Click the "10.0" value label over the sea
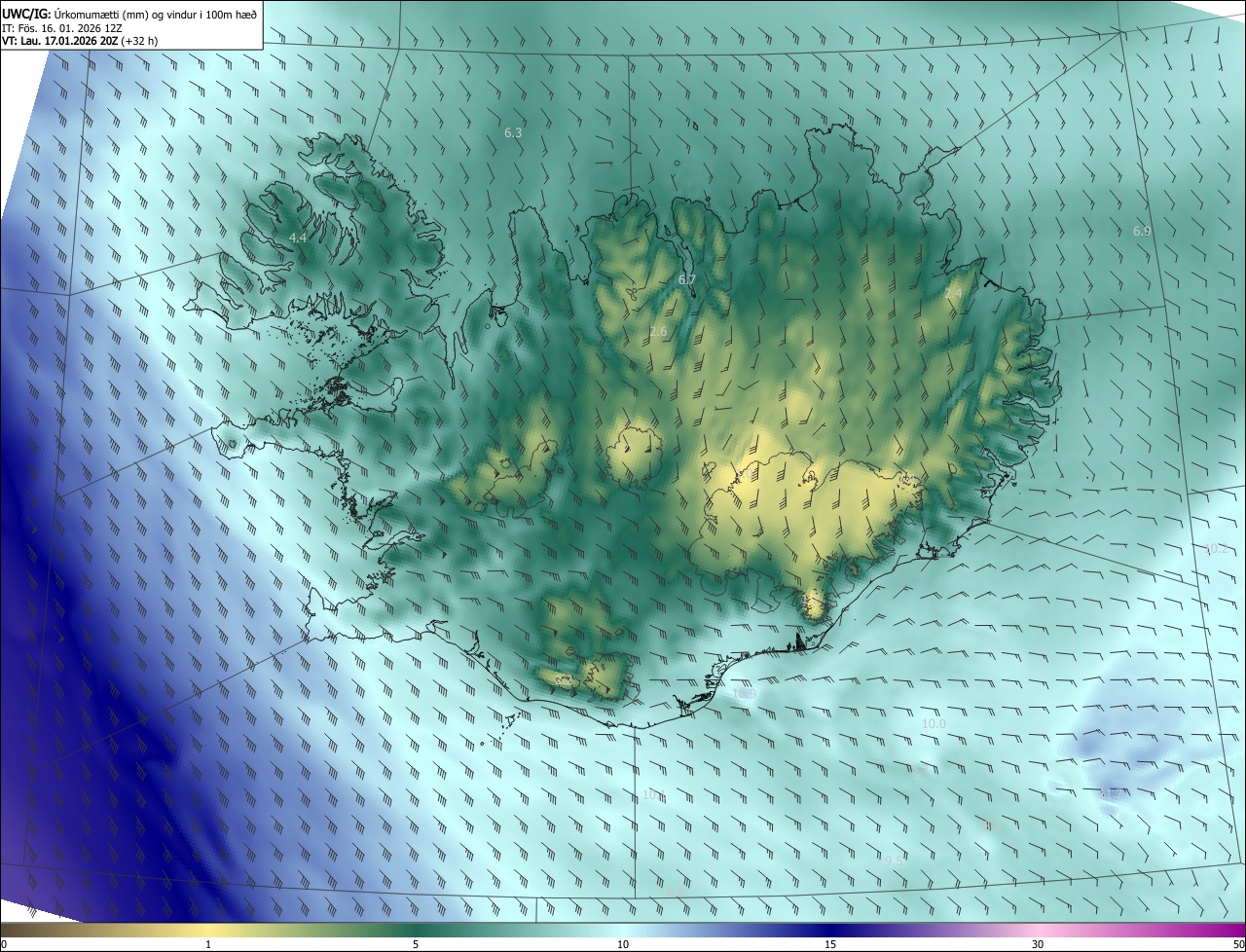This screenshot has width=1246, height=952. pos(934,724)
